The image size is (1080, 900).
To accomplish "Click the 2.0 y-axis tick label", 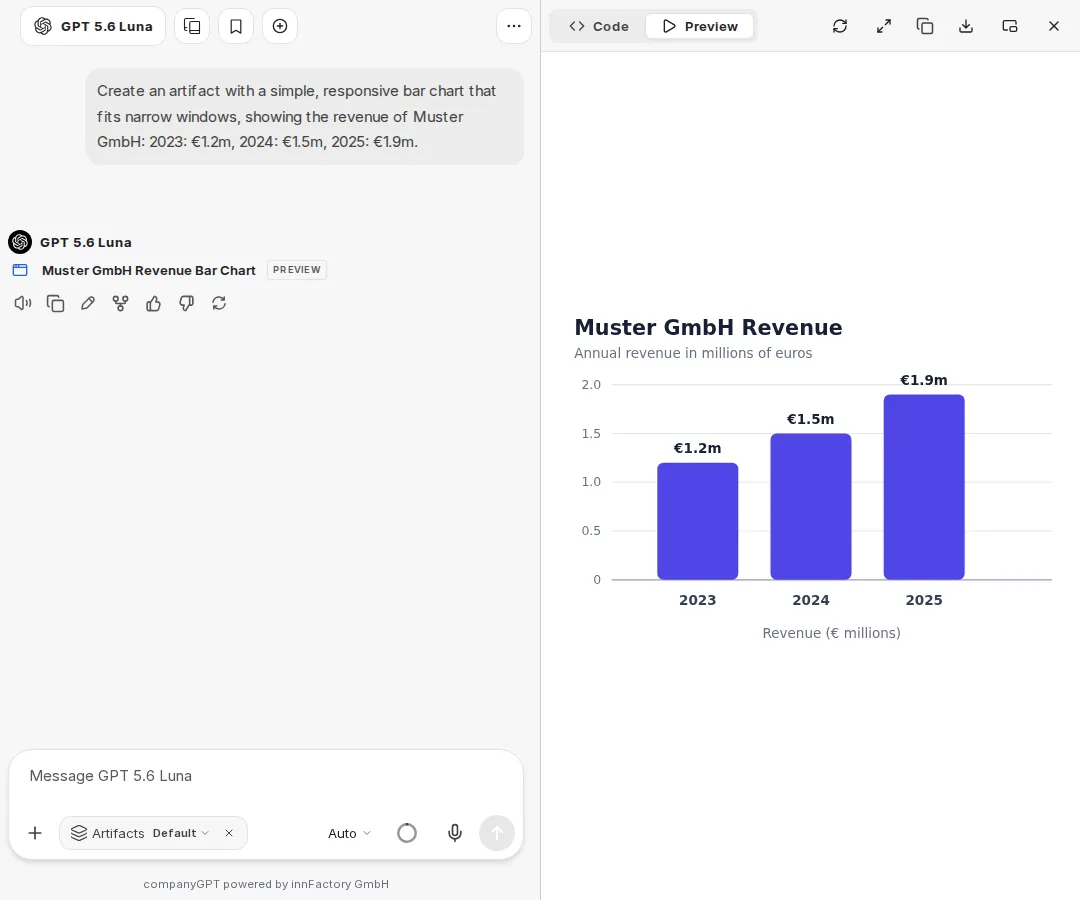I will [591, 384].
